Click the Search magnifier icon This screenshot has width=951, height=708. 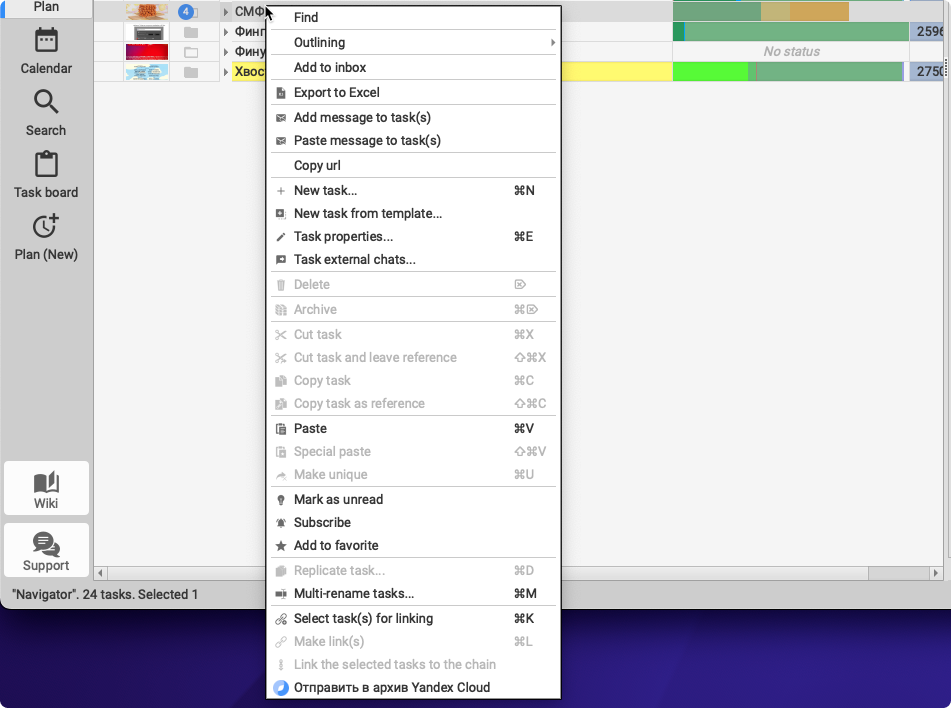[46, 102]
